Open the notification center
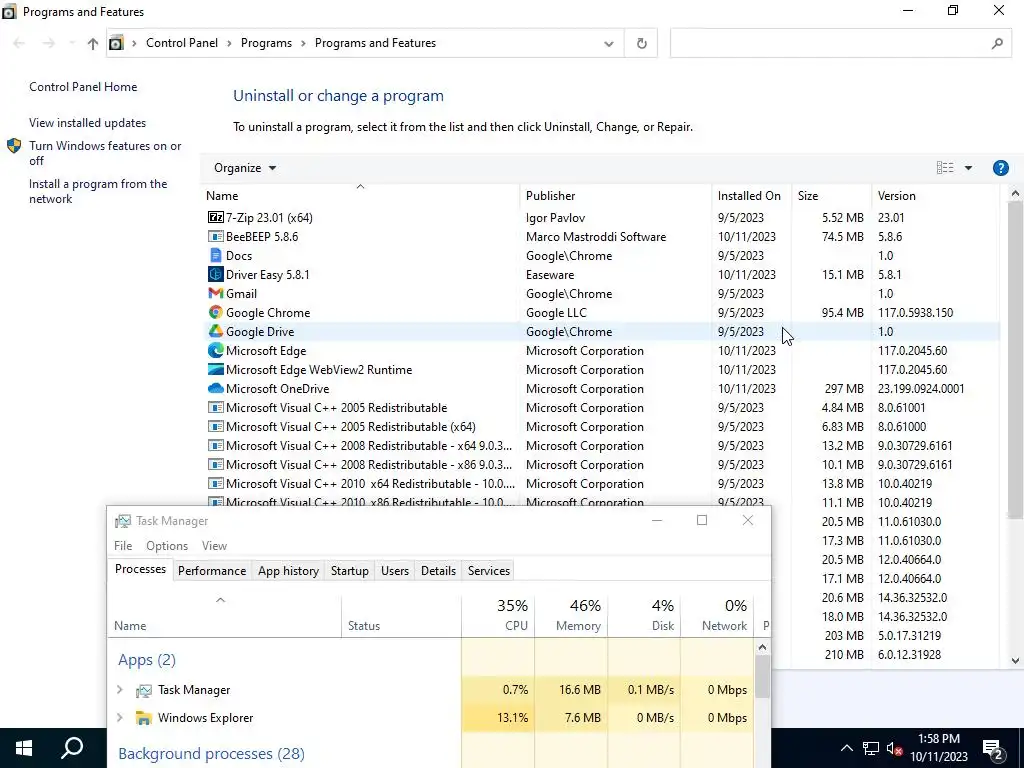This screenshot has height=768, width=1024. pos(993,749)
